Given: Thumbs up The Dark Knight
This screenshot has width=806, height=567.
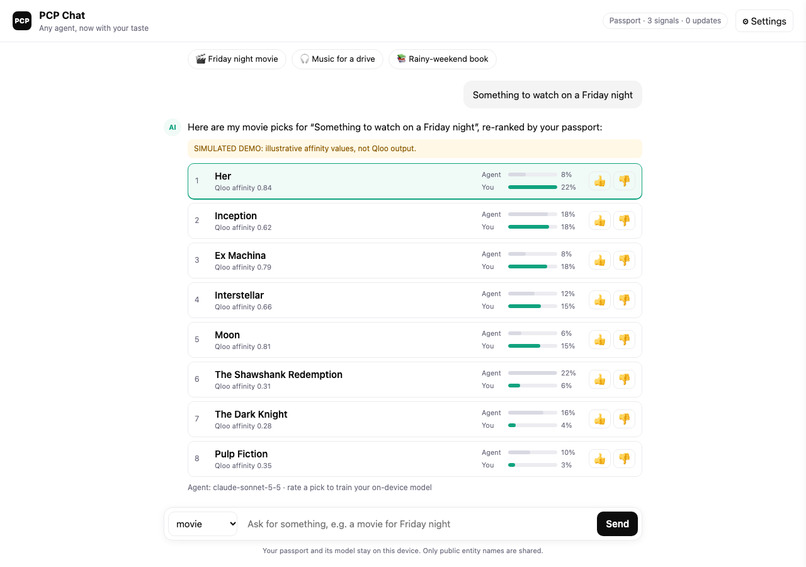Looking at the screenshot, I should coord(599,419).
